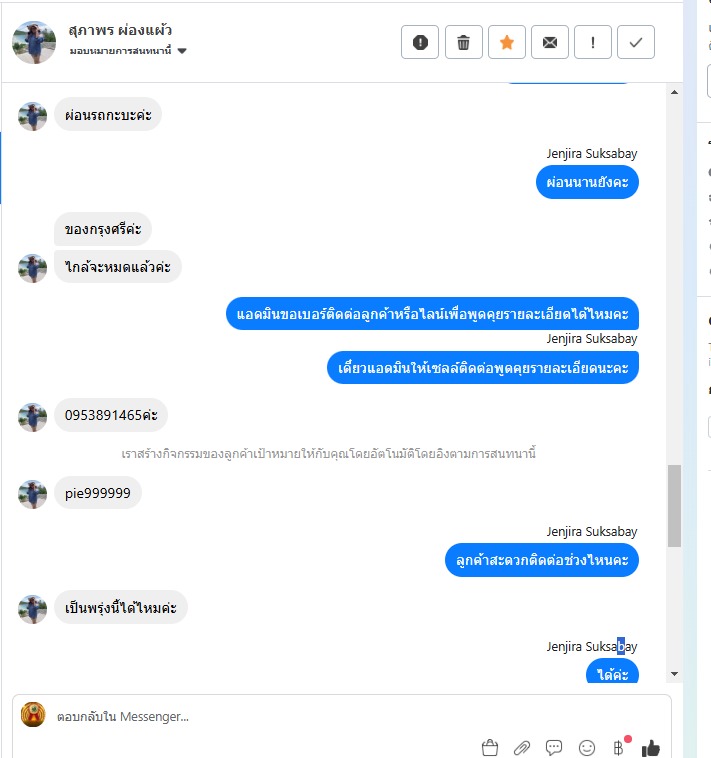Flag conversation as priority with exclamation mark
Image resolution: width=711 pixels, height=758 pixels.
pyautogui.click(x=593, y=42)
